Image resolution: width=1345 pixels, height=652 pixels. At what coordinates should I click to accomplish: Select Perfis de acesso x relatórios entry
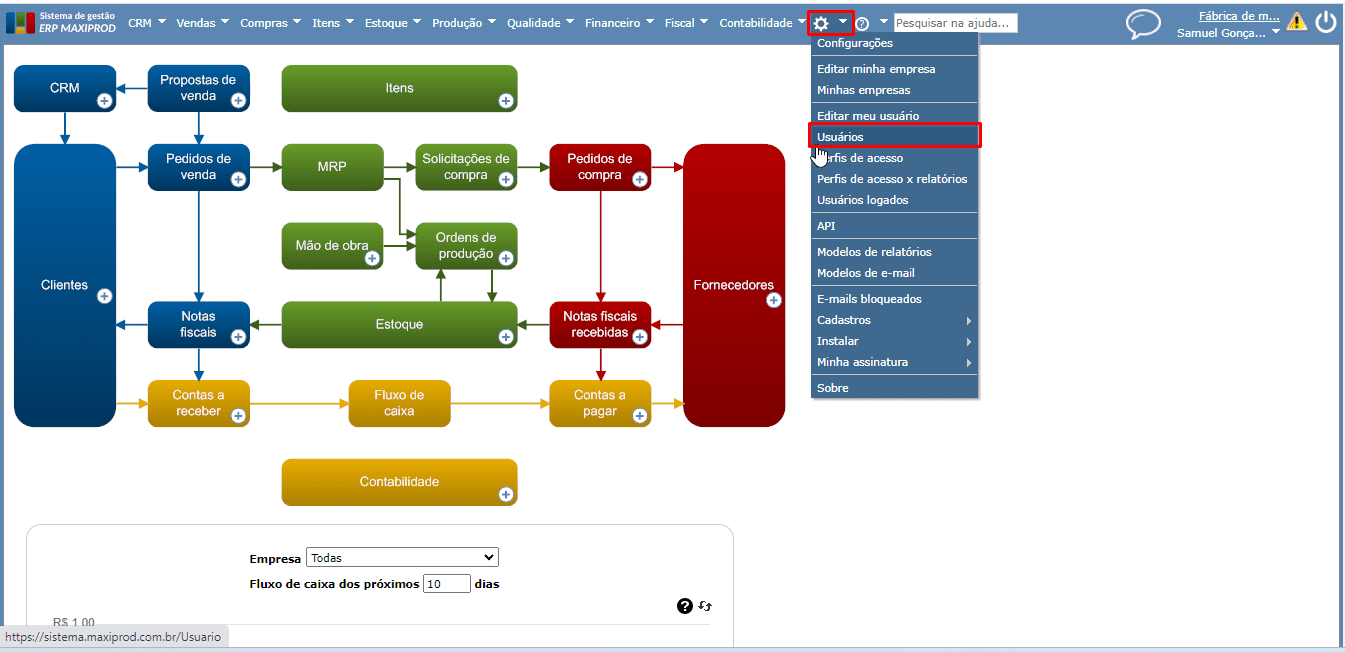pos(894,179)
